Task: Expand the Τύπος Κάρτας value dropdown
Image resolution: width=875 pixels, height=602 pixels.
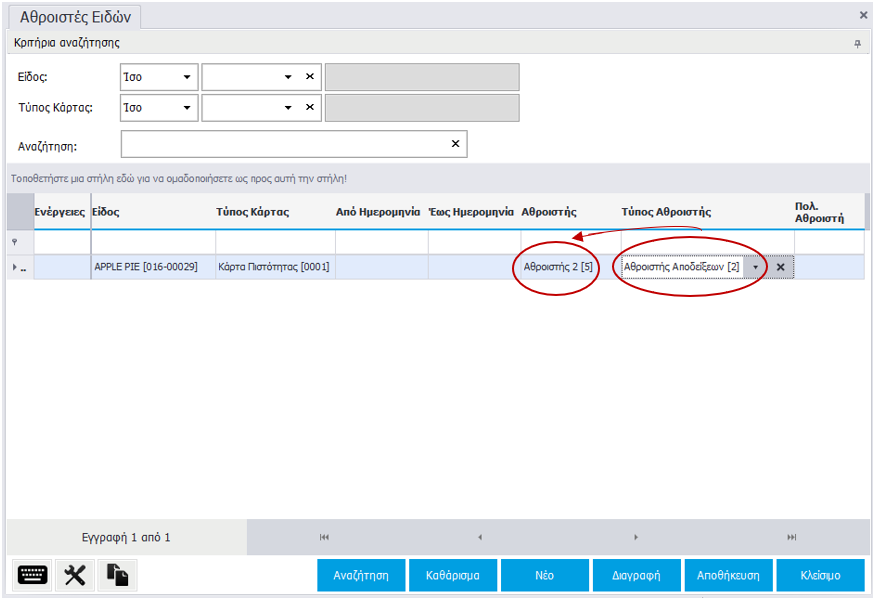Action: pyautogui.click(x=288, y=107)
